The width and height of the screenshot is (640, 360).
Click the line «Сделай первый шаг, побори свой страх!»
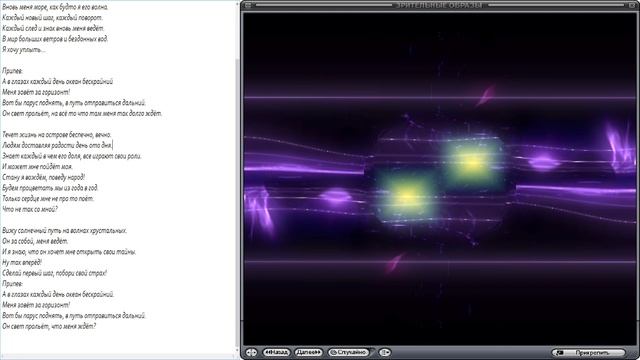54,273
